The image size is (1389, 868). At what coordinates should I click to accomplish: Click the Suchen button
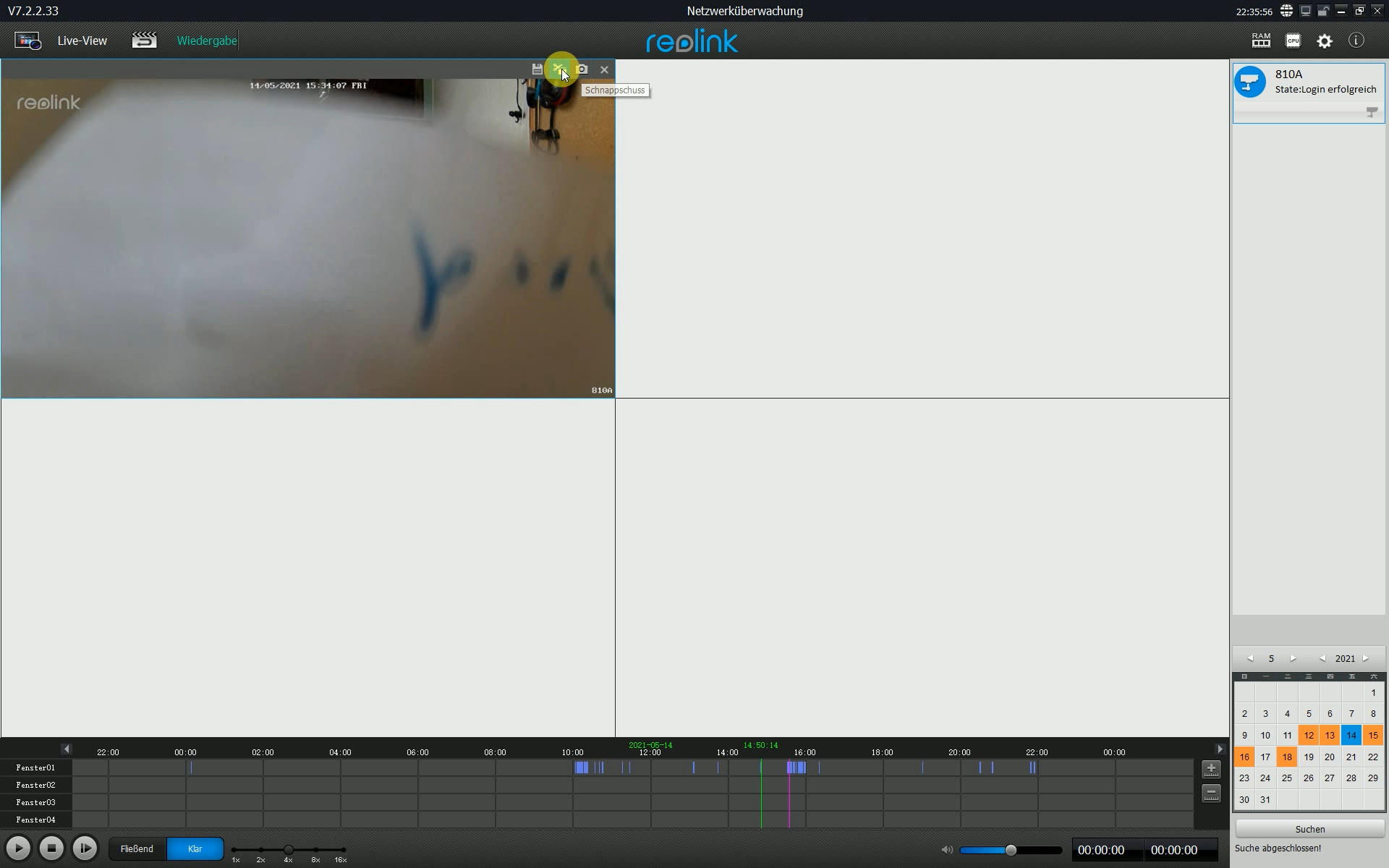tap(1309, 829)
